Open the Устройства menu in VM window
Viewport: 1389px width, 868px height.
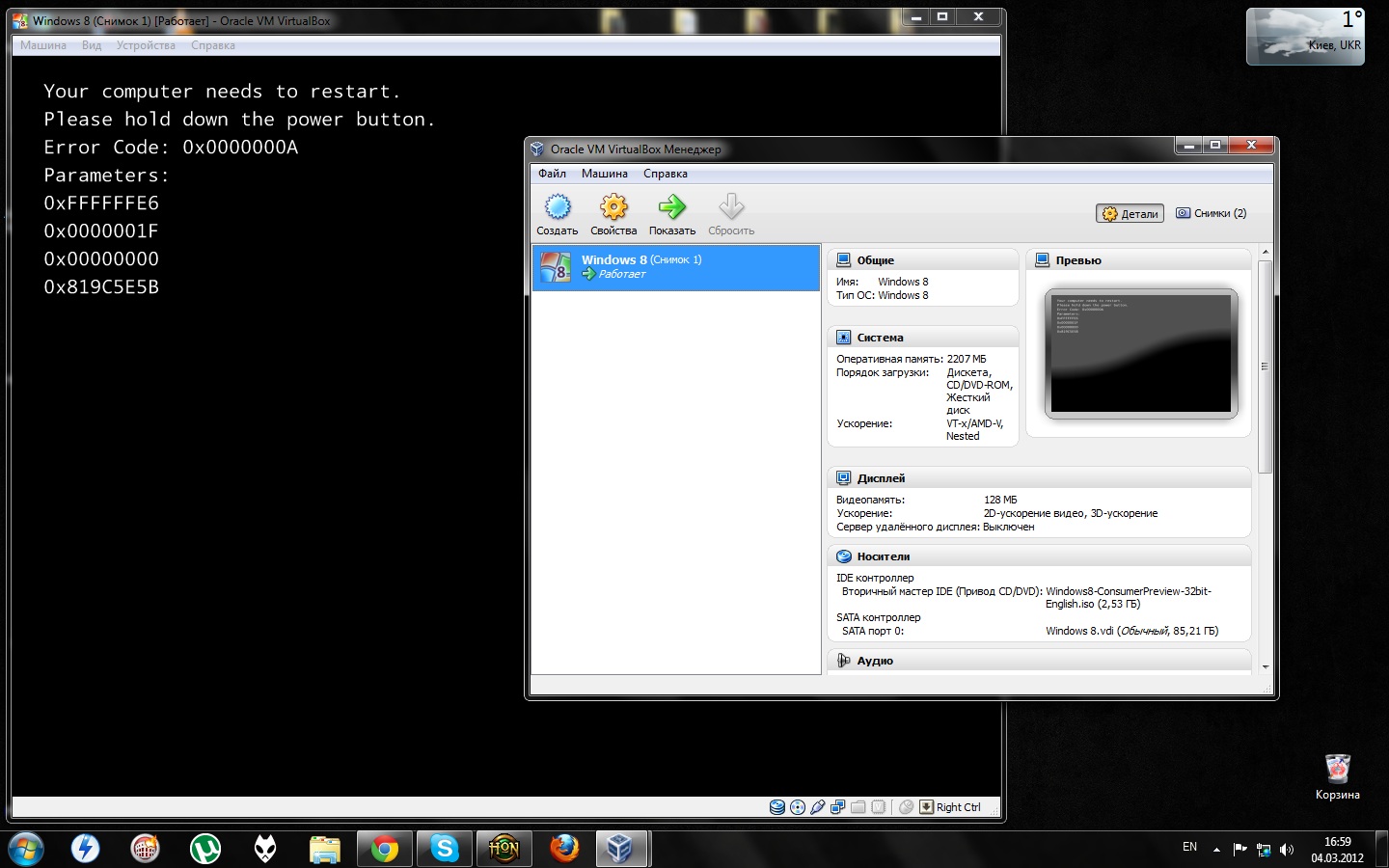[146, 45]
